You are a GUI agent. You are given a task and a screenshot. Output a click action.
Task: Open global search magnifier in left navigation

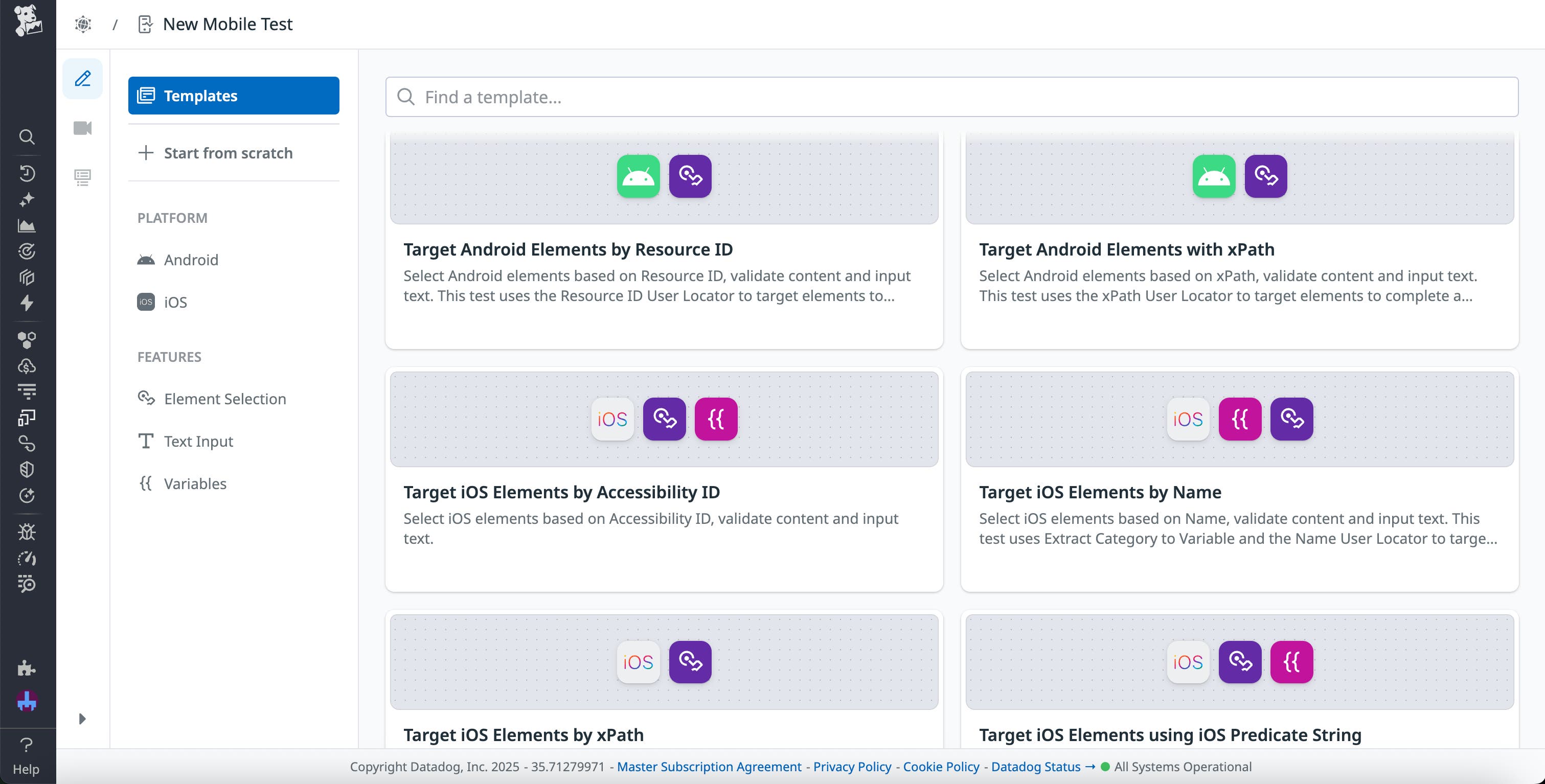point(28,137)
